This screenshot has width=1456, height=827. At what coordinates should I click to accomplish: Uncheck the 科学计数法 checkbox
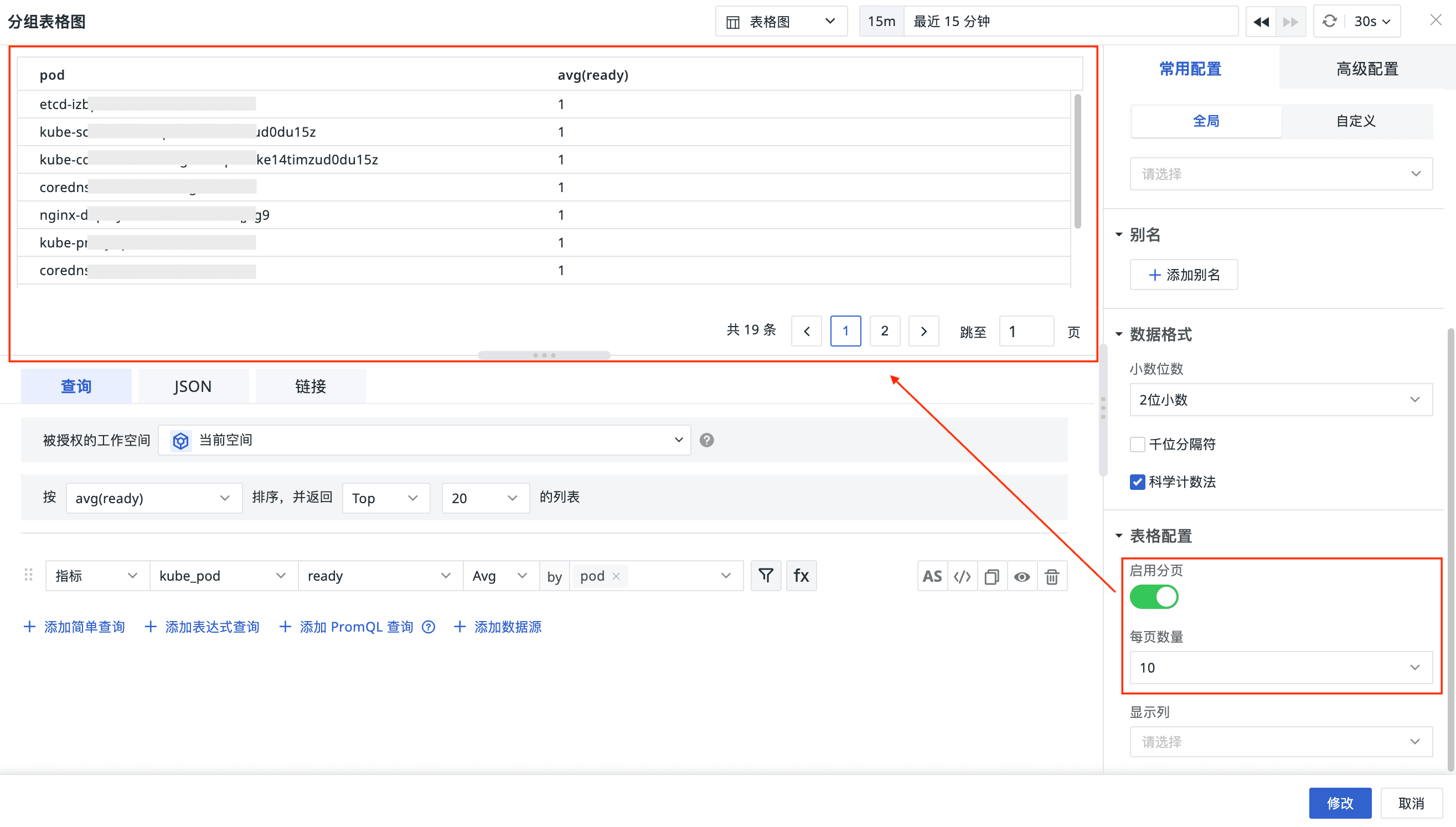pyautogui.click(x=1137, y=482)
